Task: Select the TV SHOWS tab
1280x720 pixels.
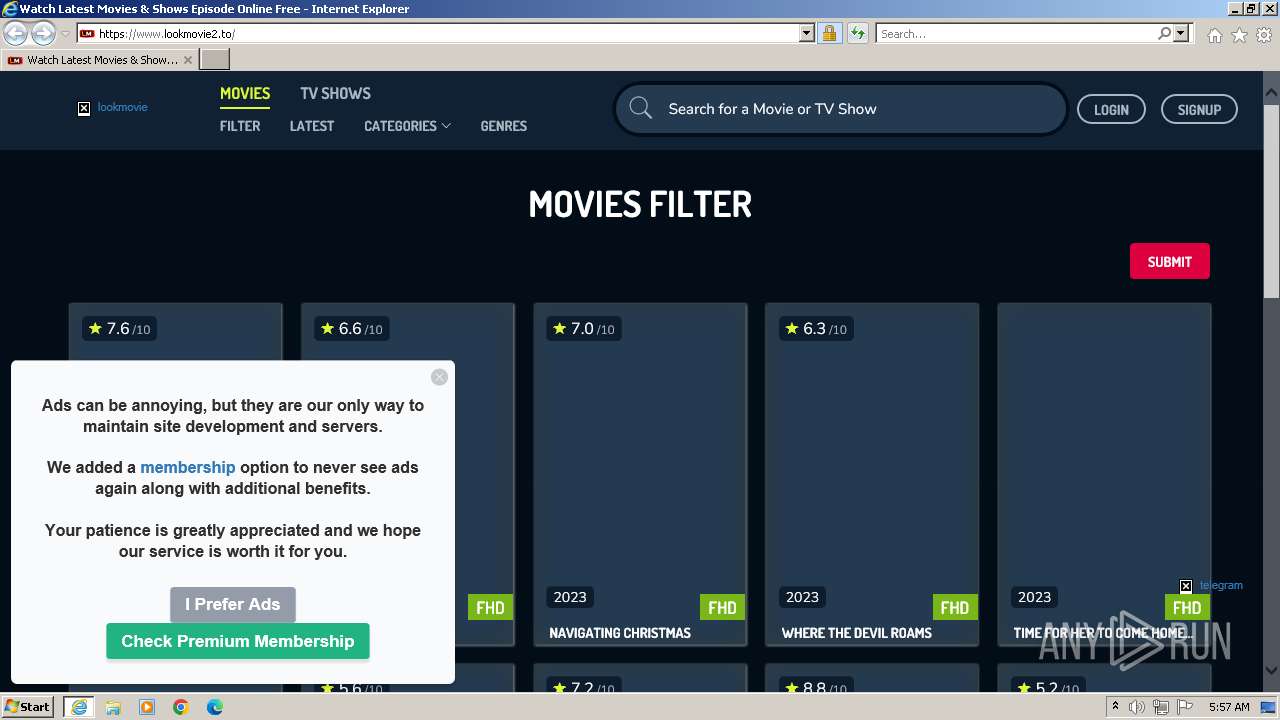Action: coord(335,93)
